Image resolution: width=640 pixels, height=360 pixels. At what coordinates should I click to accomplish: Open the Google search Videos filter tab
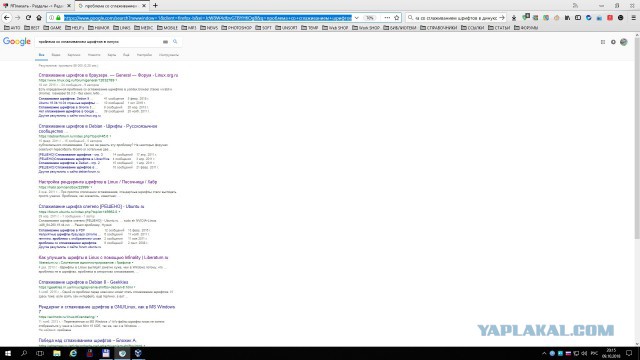point(56,55)
